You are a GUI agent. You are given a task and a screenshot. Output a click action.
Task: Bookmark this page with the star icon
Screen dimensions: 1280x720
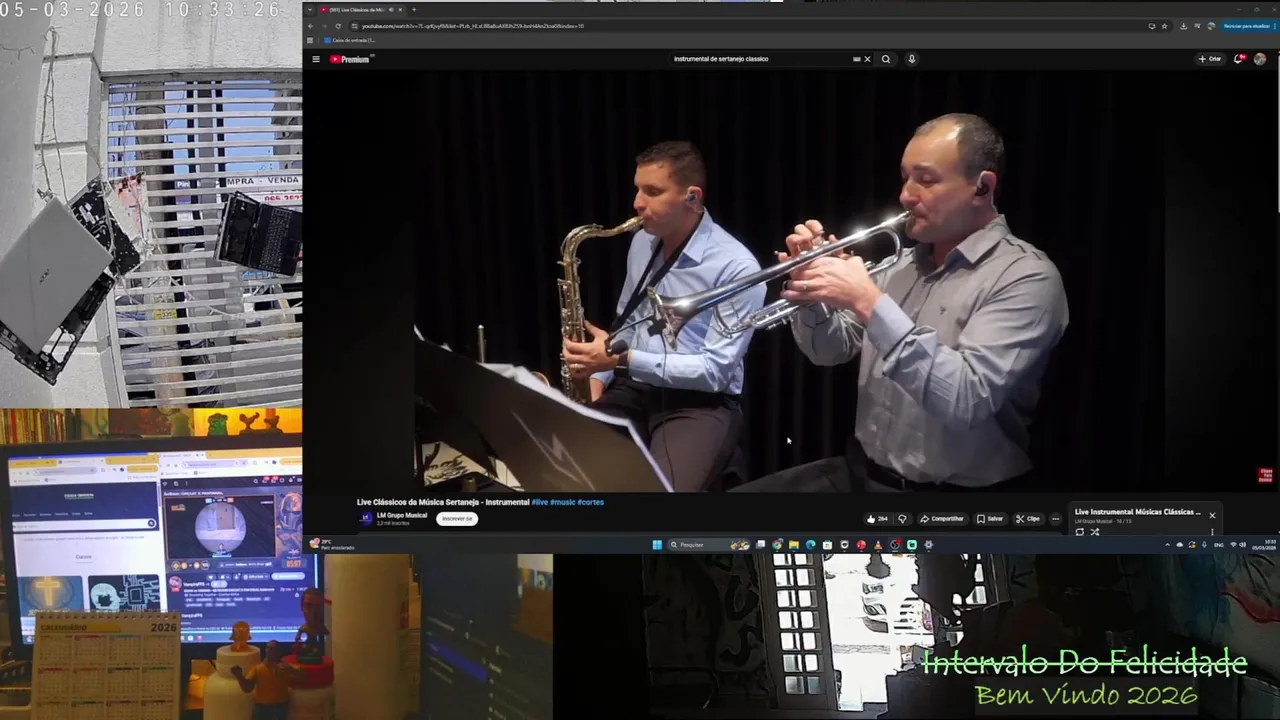(x=1164, y=26)
